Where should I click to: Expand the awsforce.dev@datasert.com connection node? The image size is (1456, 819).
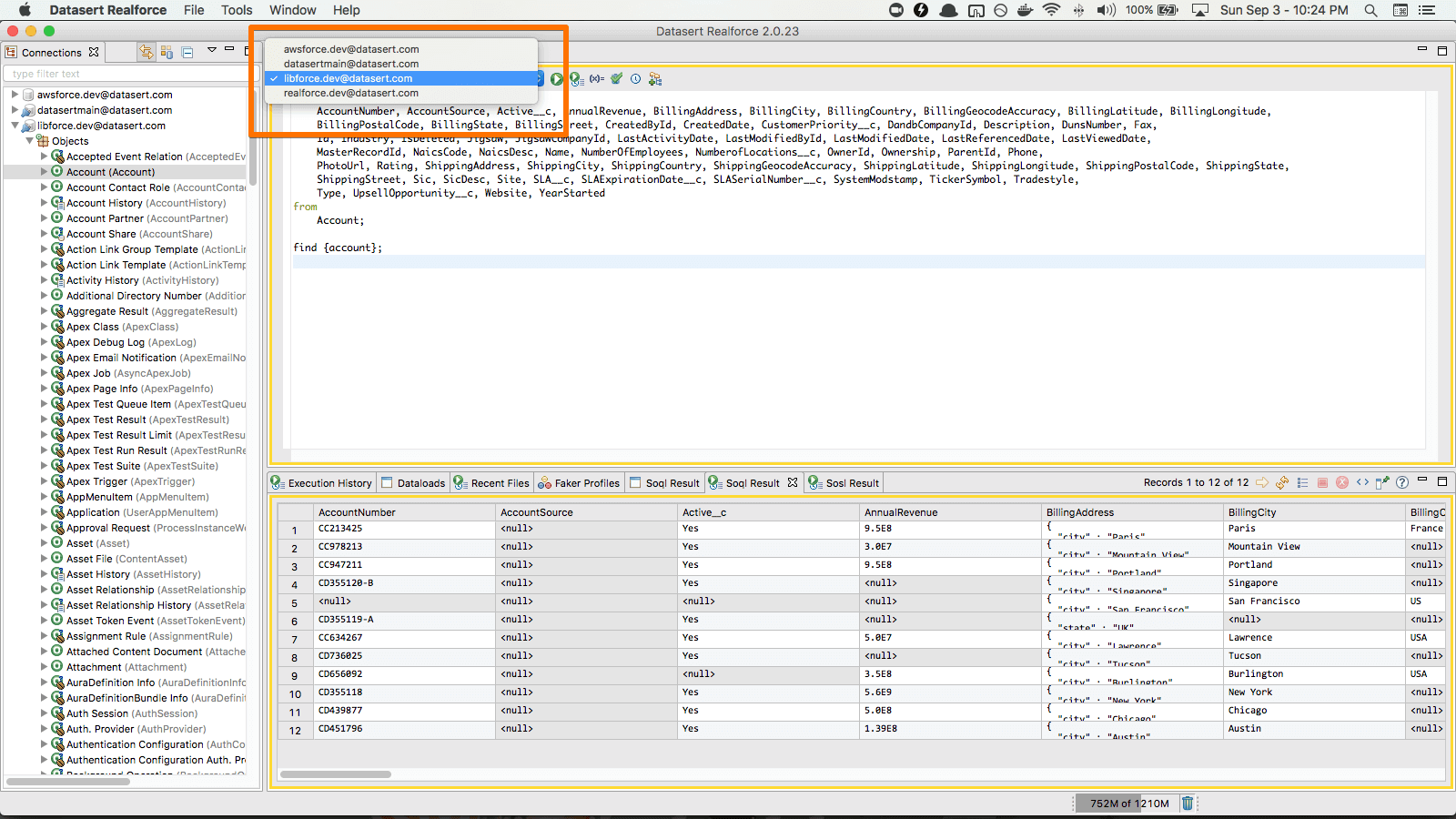(15, 95)
